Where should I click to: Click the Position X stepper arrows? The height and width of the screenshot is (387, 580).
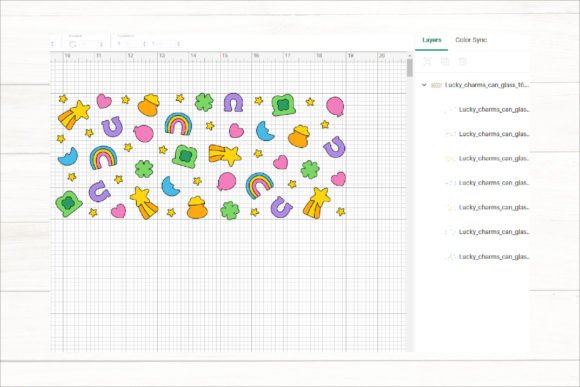pos(144,44)
